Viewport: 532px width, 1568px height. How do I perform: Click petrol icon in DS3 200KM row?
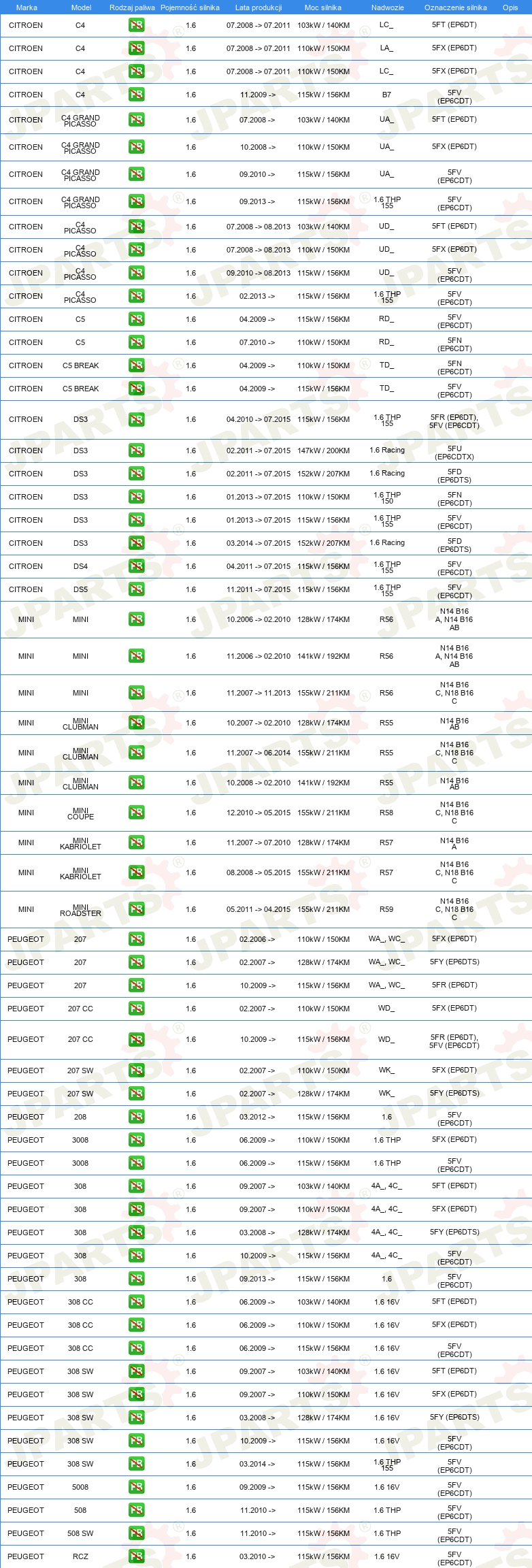pos(136,451)
